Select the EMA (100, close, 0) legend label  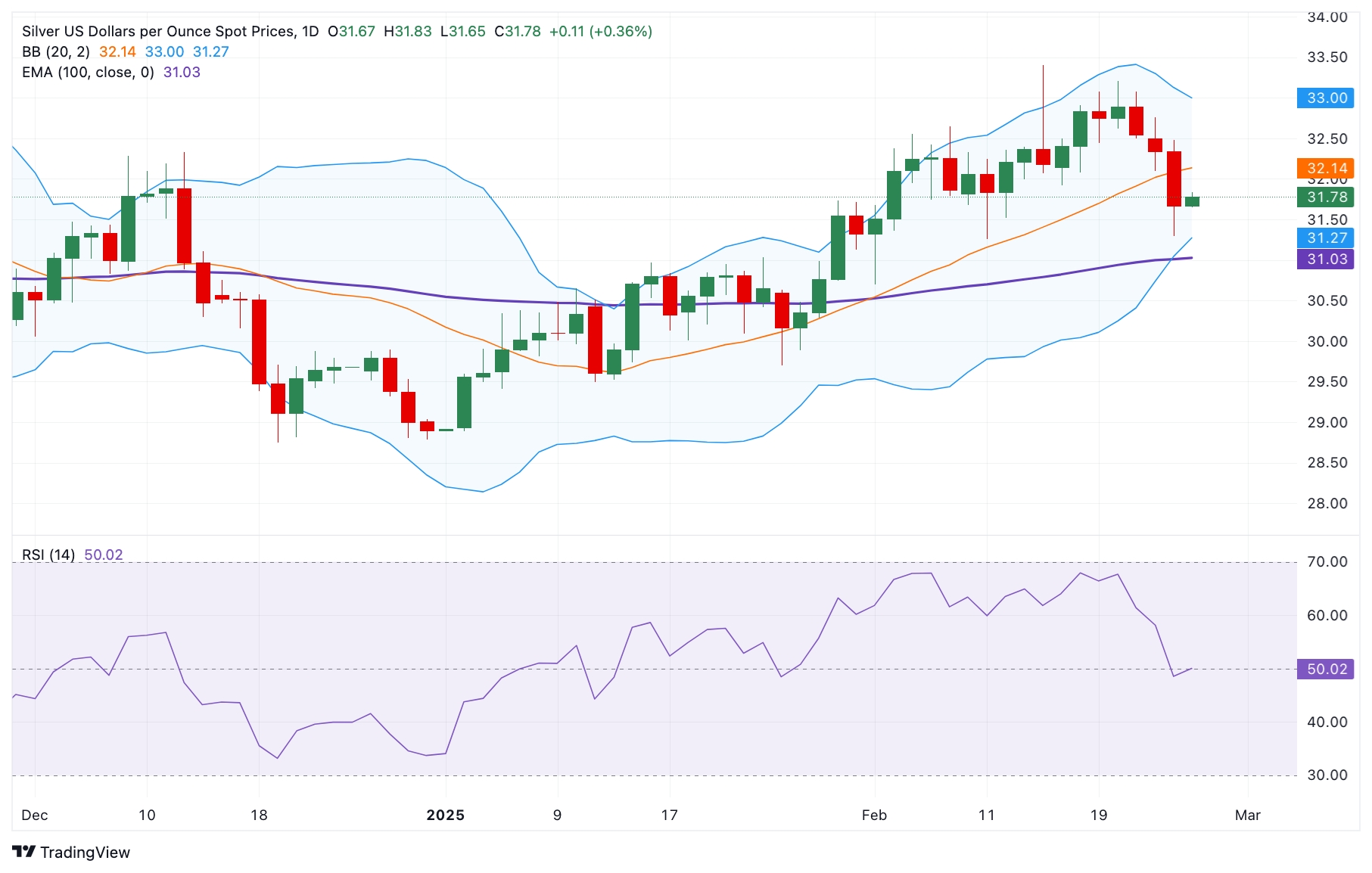click(88, 72)
